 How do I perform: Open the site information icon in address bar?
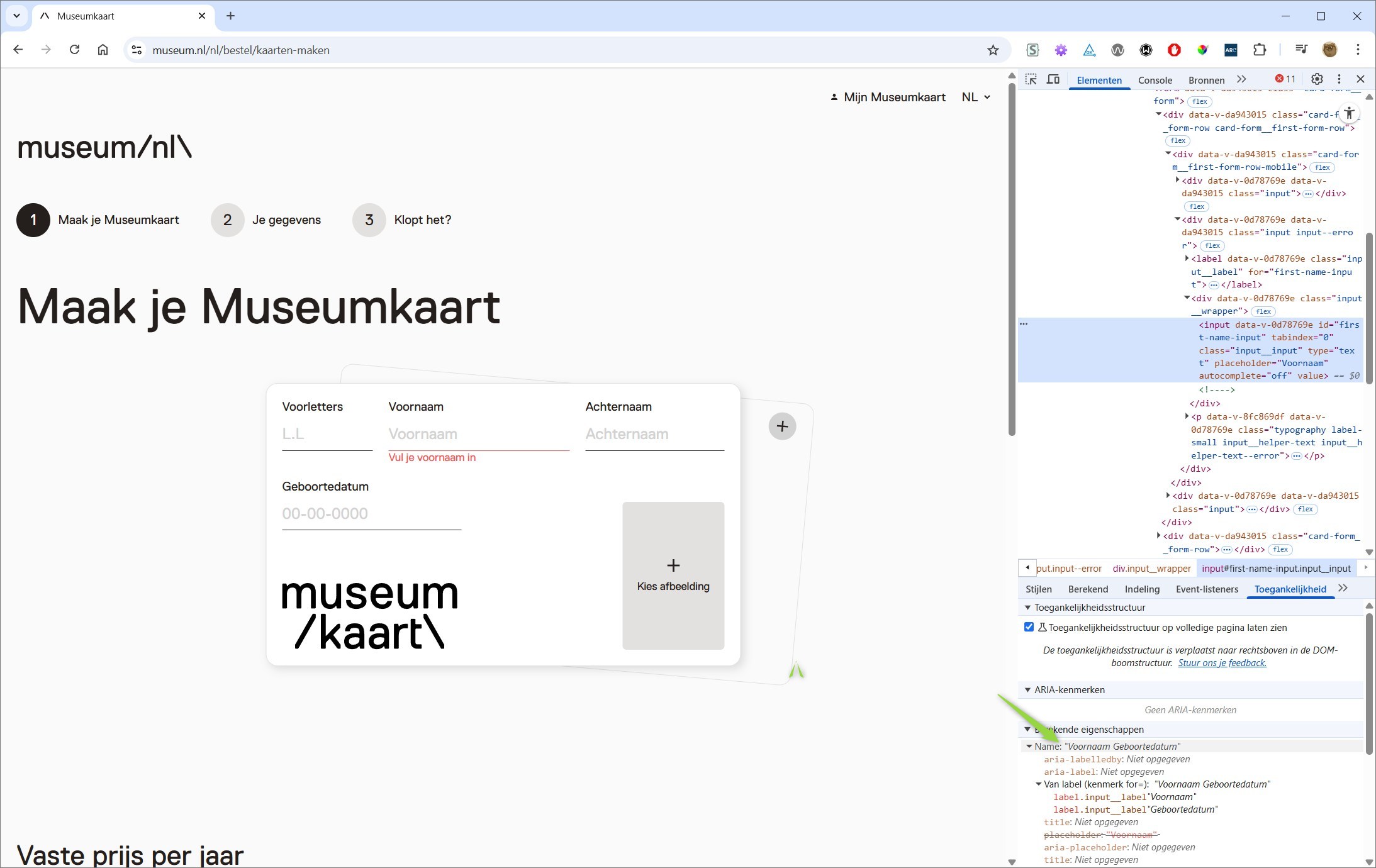[x=137, y=50]
